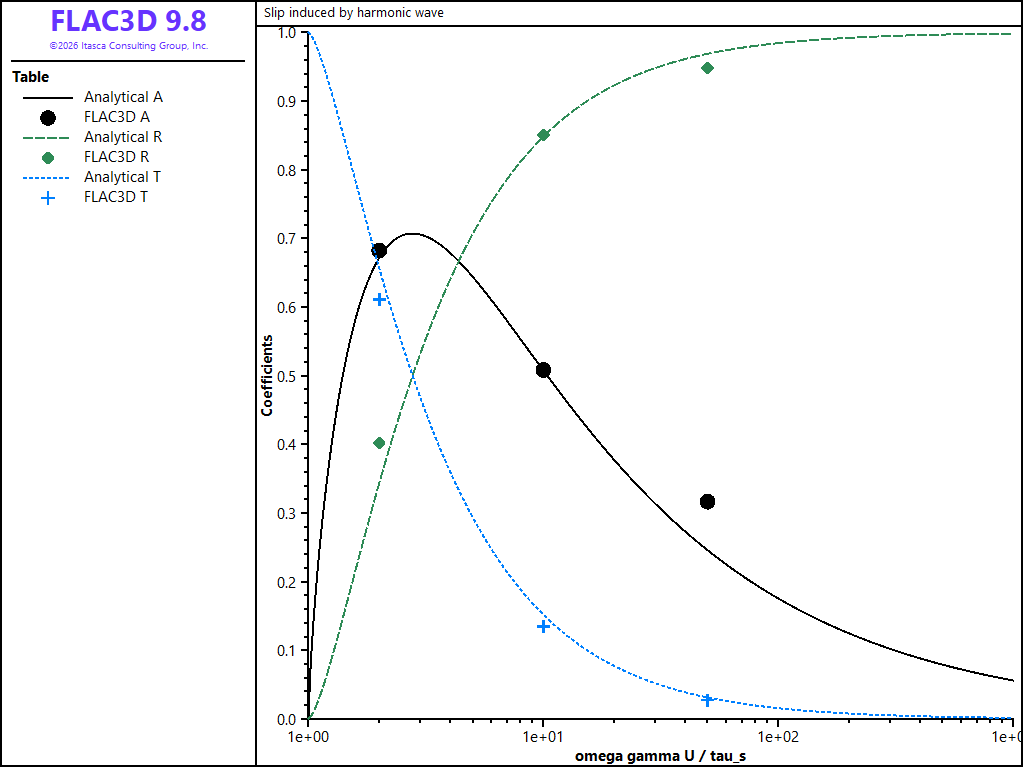Click the black data point near 0.32

707,502
